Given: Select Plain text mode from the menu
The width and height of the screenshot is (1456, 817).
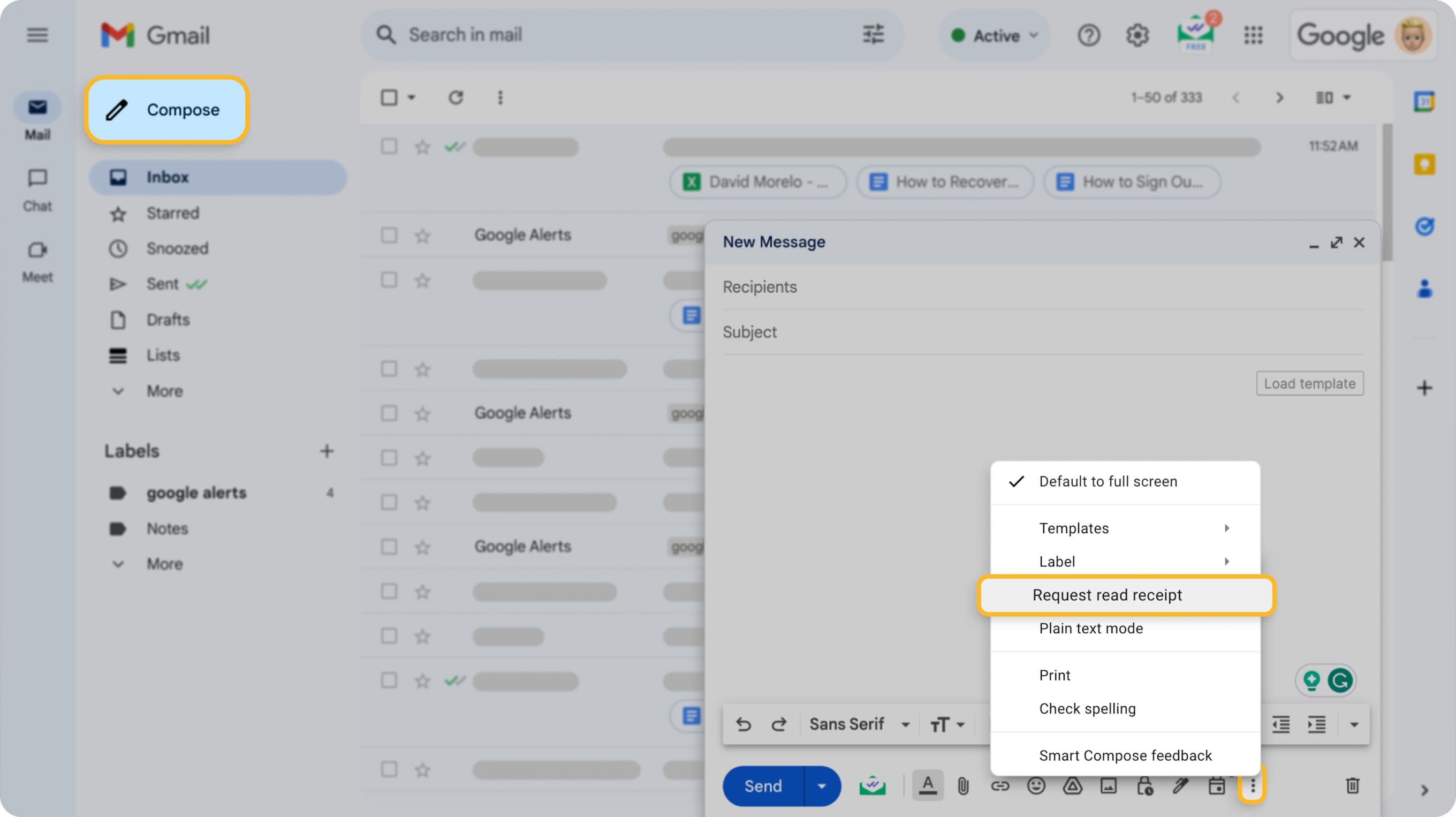Looking at the screenshot, I should 1091,628.
